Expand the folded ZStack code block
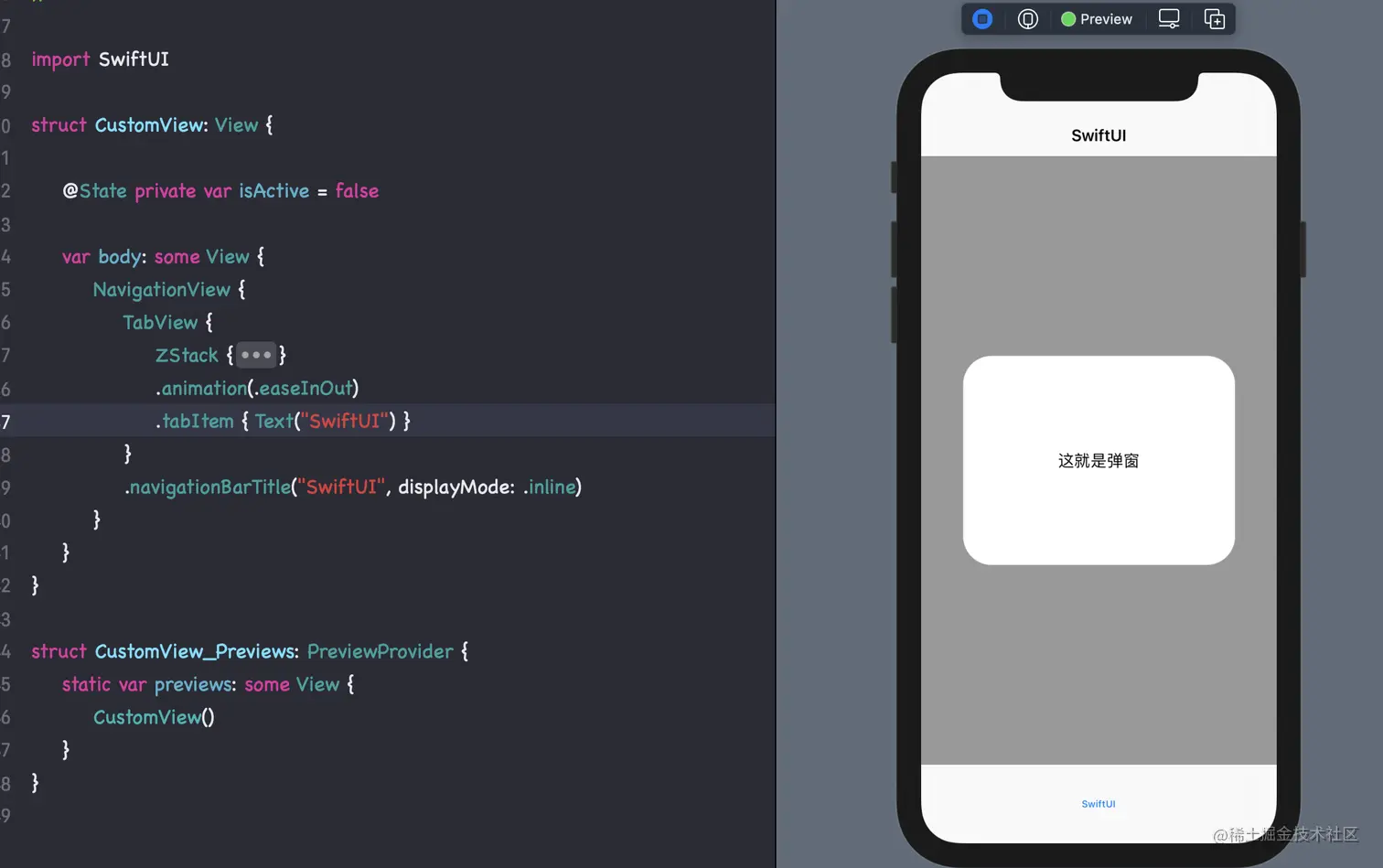 255,355
